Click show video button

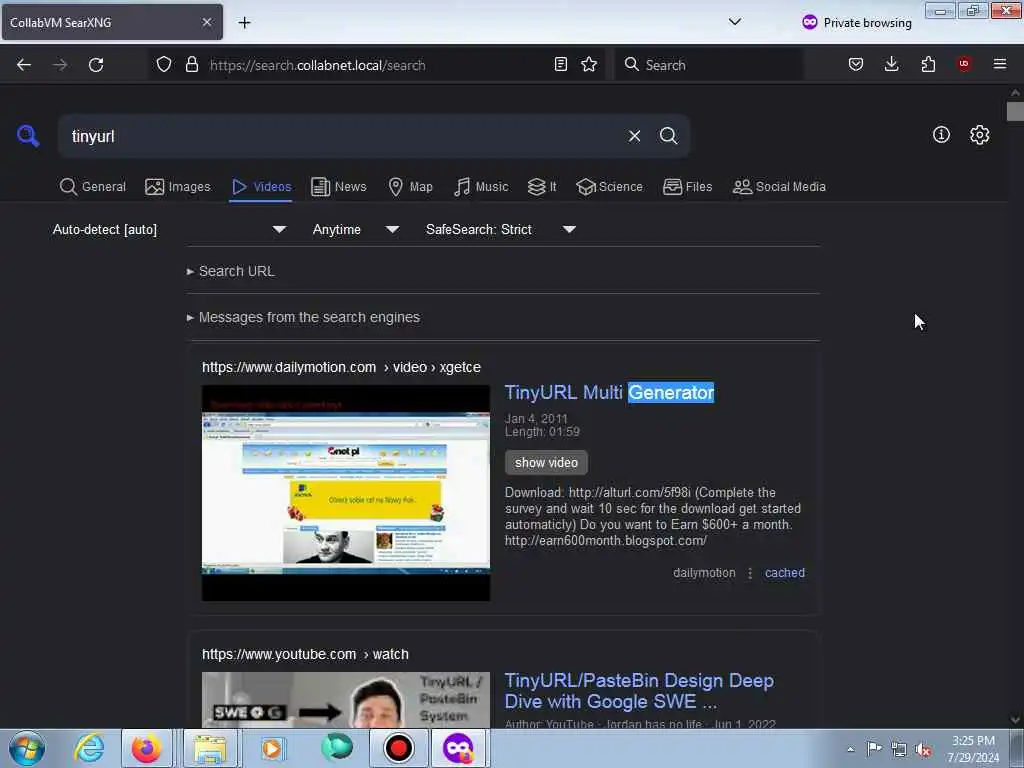tap(546, 462)
